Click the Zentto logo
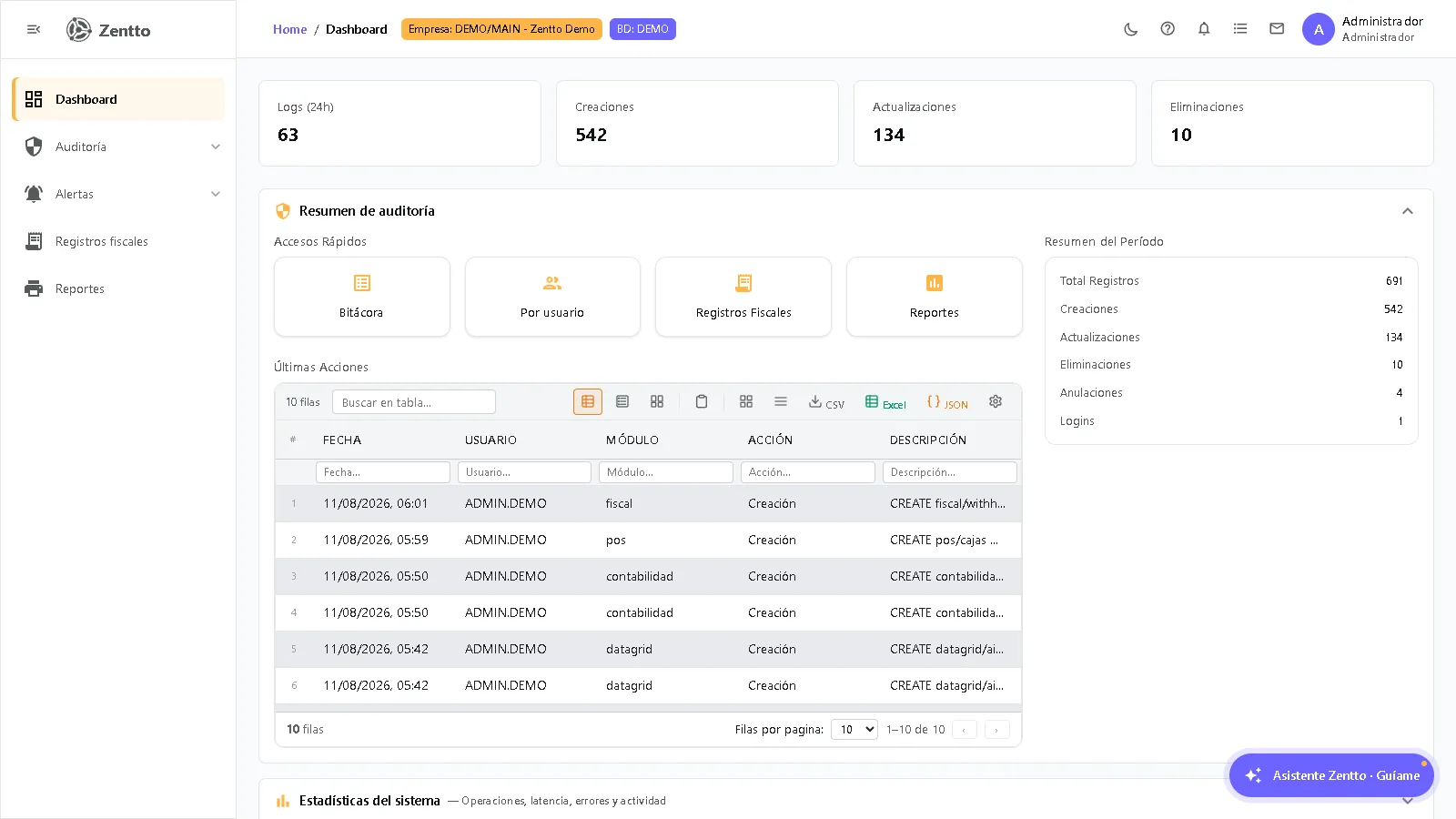The height and width of the screenshot is (819, 1456). pos(108,30)
